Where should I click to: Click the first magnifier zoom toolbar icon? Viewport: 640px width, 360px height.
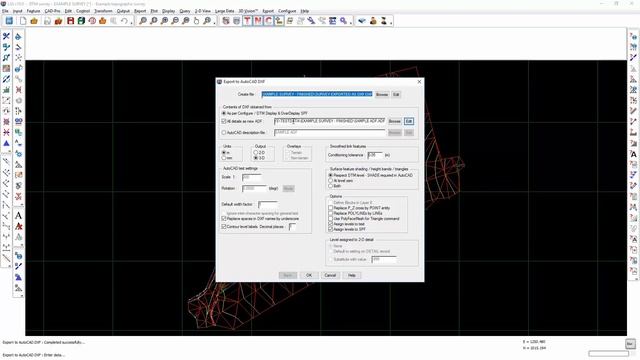(x=143, y=21)
